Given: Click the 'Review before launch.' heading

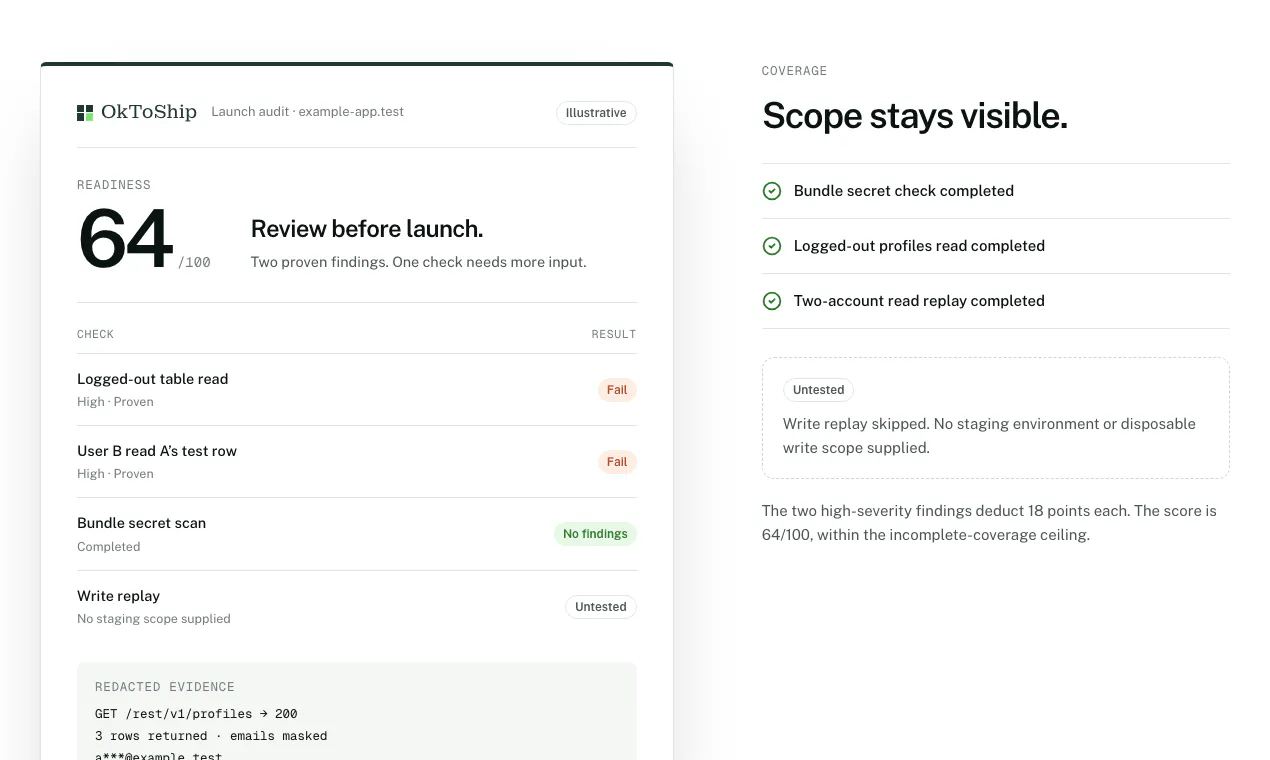Looking at the screenshot, I should (367, 229).
